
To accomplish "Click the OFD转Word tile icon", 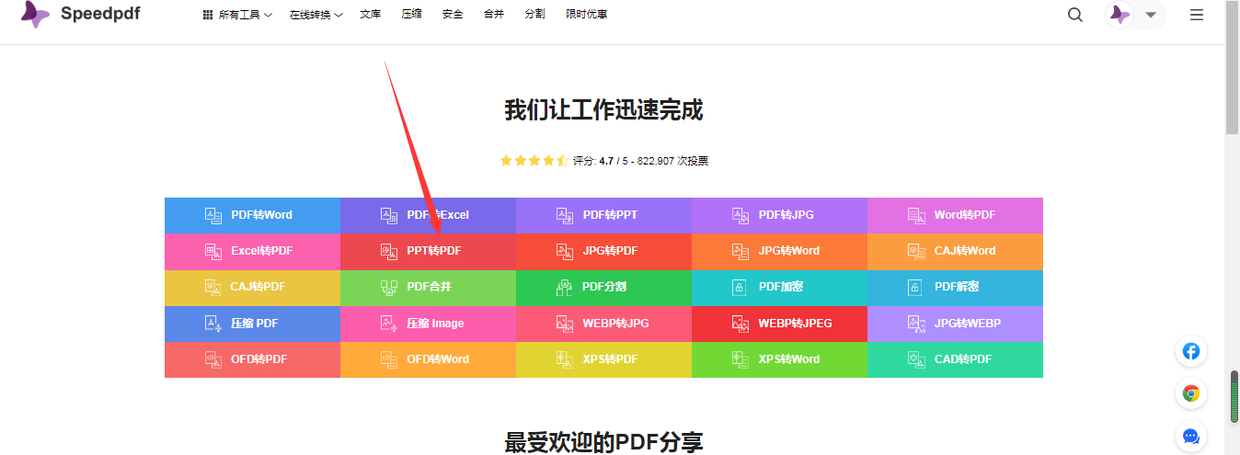I will pyautogui.click(x=389, y=359).
